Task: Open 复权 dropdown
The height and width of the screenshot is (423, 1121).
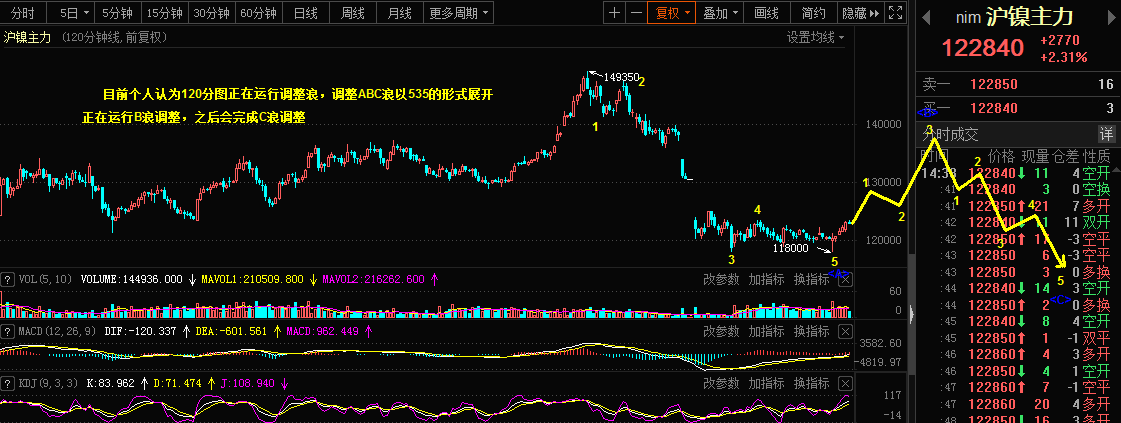Action: pyautogui.click(x=671, y=12)
